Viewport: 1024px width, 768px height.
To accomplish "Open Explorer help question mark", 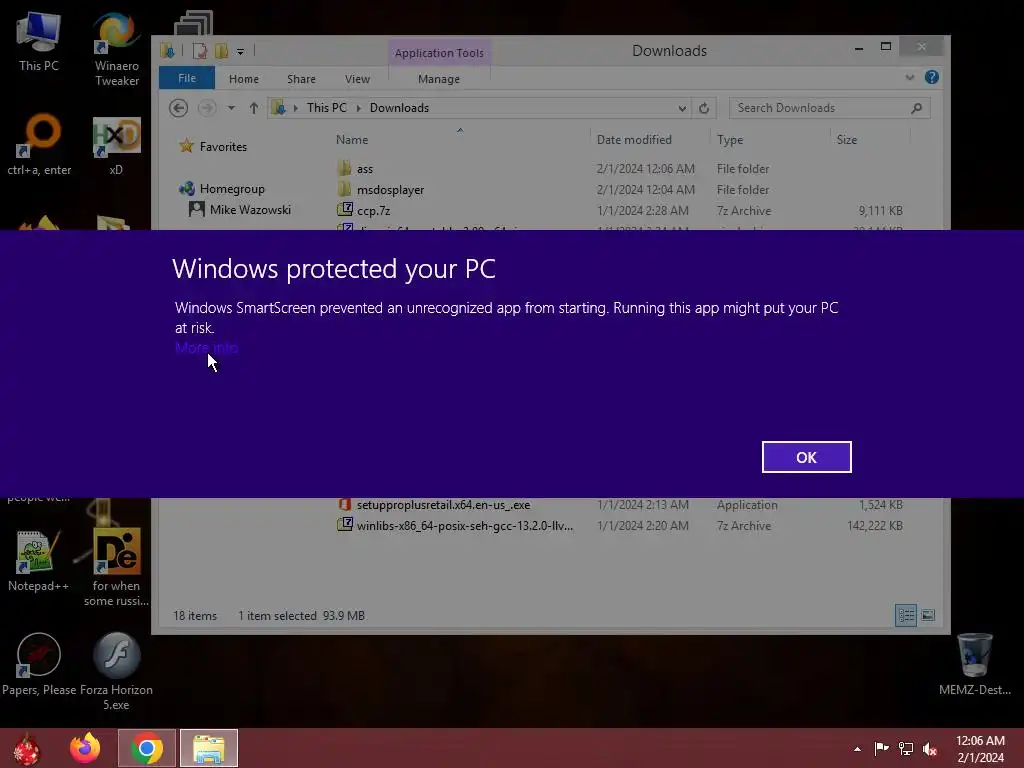I will pyautogui.click(x=932, y=77).
